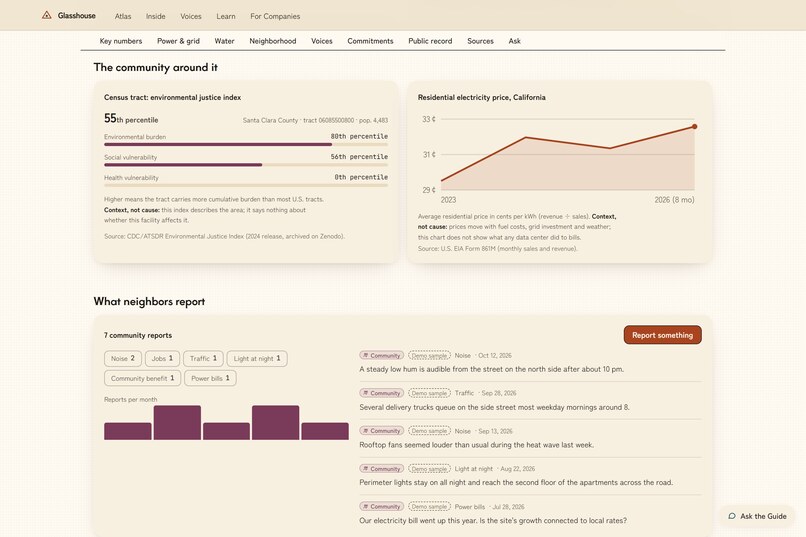
Task: Filter reports by Community benefit chip
Action: [x=142, y=378]
